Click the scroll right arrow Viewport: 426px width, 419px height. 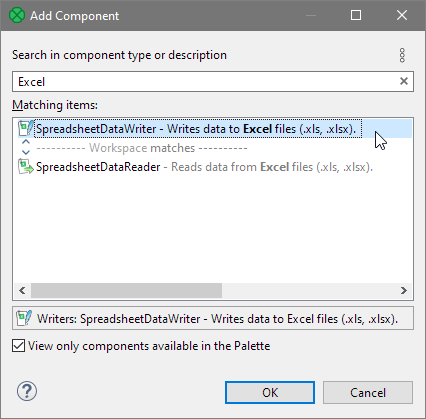(x=404, y=290)
